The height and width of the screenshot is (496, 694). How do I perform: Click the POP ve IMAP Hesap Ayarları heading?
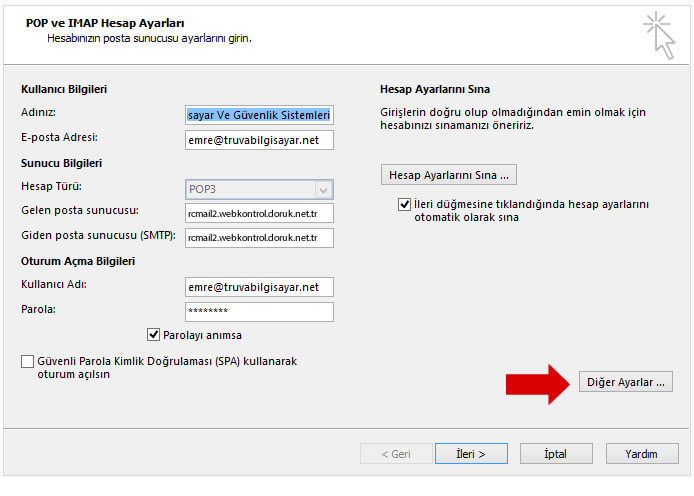(105, 23)
